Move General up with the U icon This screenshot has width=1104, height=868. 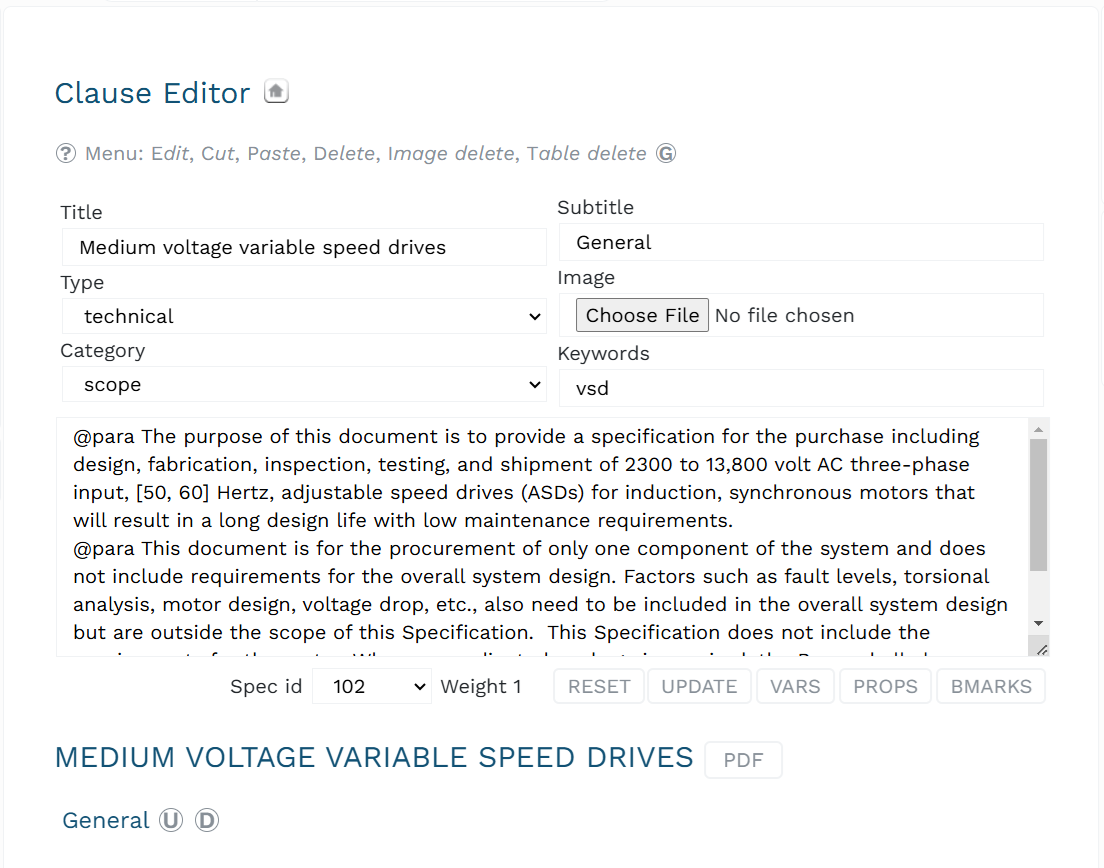[x=171, y=820]
